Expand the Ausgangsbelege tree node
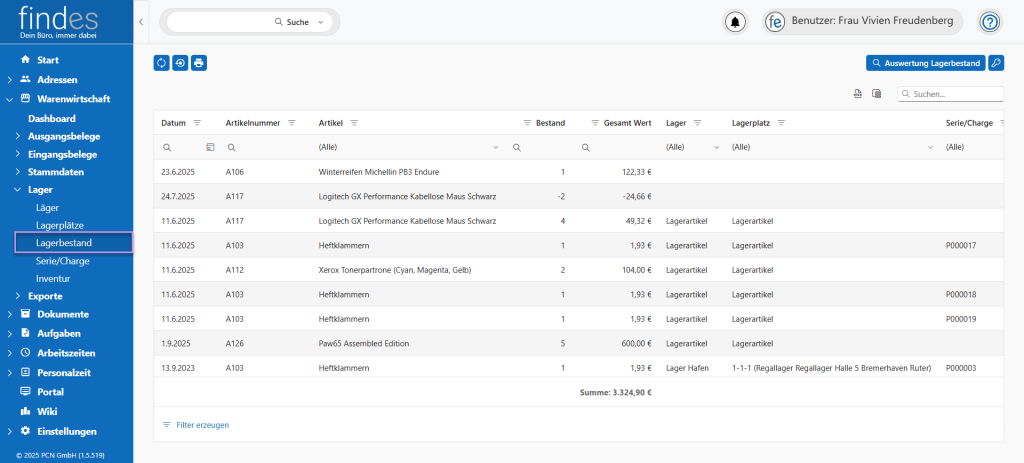Screen dimensions: 1024x463 [x=18, y=136]
